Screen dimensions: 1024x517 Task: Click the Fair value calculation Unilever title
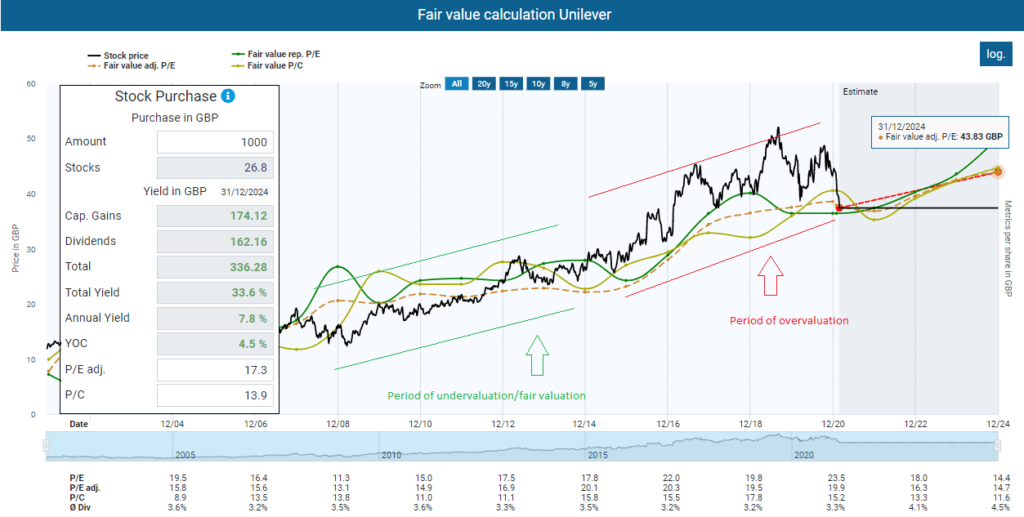pos(515,14)
